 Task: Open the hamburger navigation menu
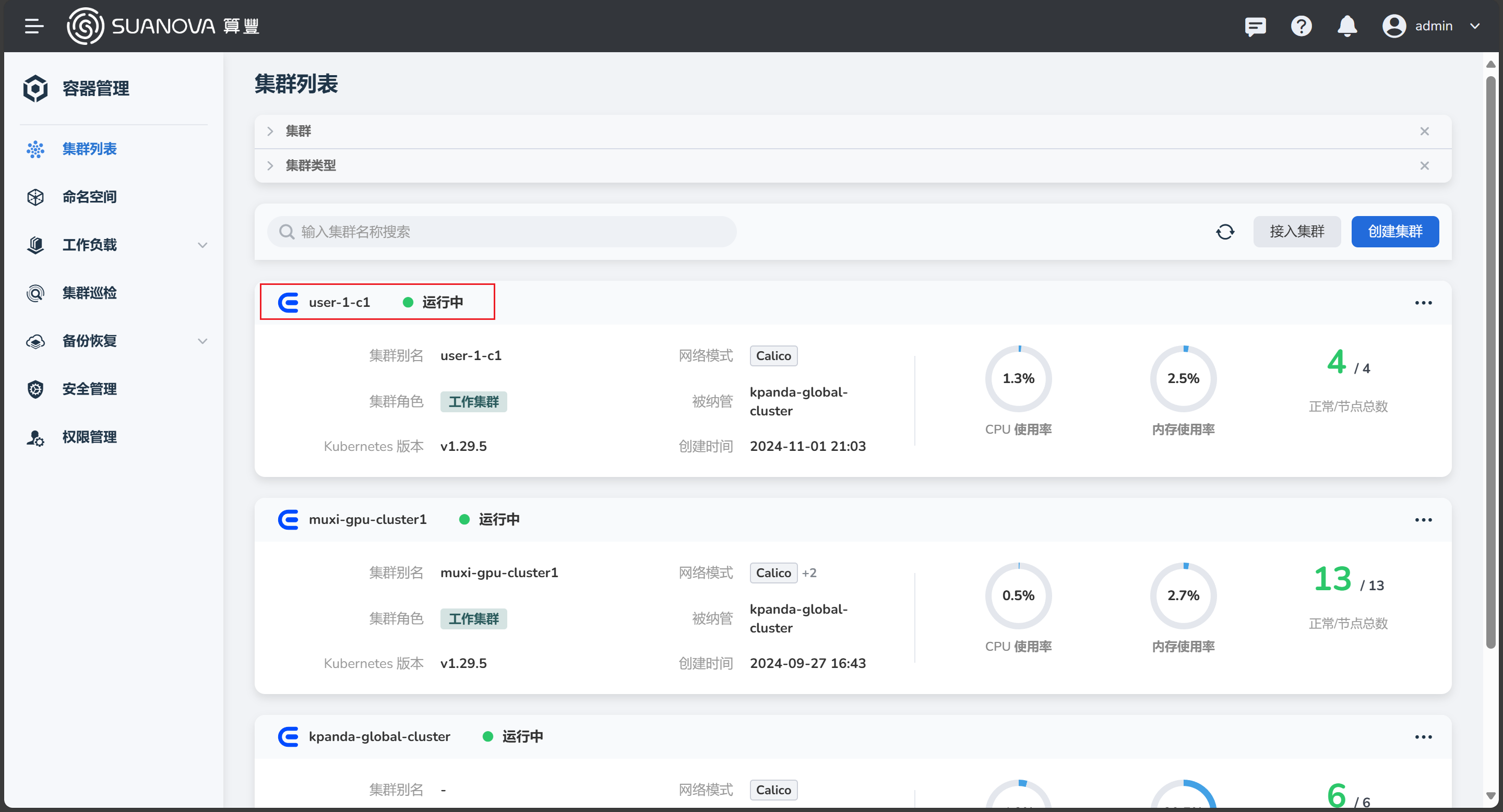(34, 26)
